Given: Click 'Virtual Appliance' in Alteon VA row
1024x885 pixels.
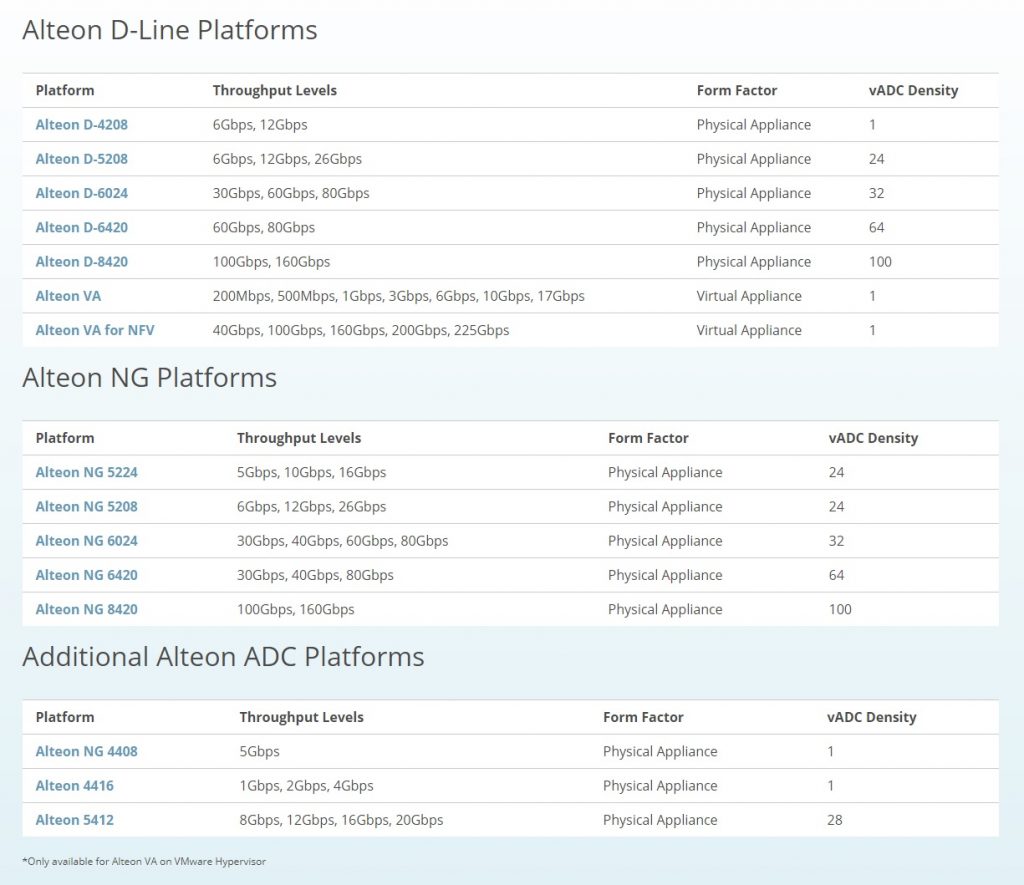Looking at the screenshot, I should click(x=749, y=296).
